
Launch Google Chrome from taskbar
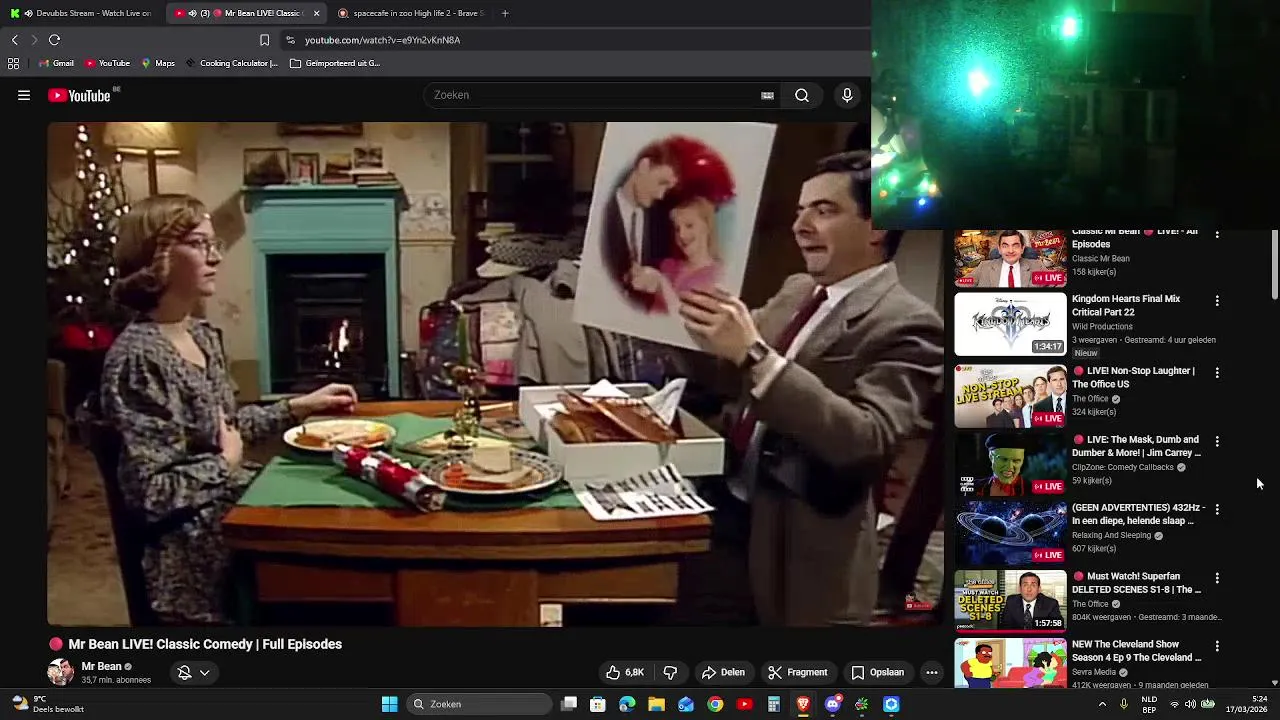click(715, 704)
